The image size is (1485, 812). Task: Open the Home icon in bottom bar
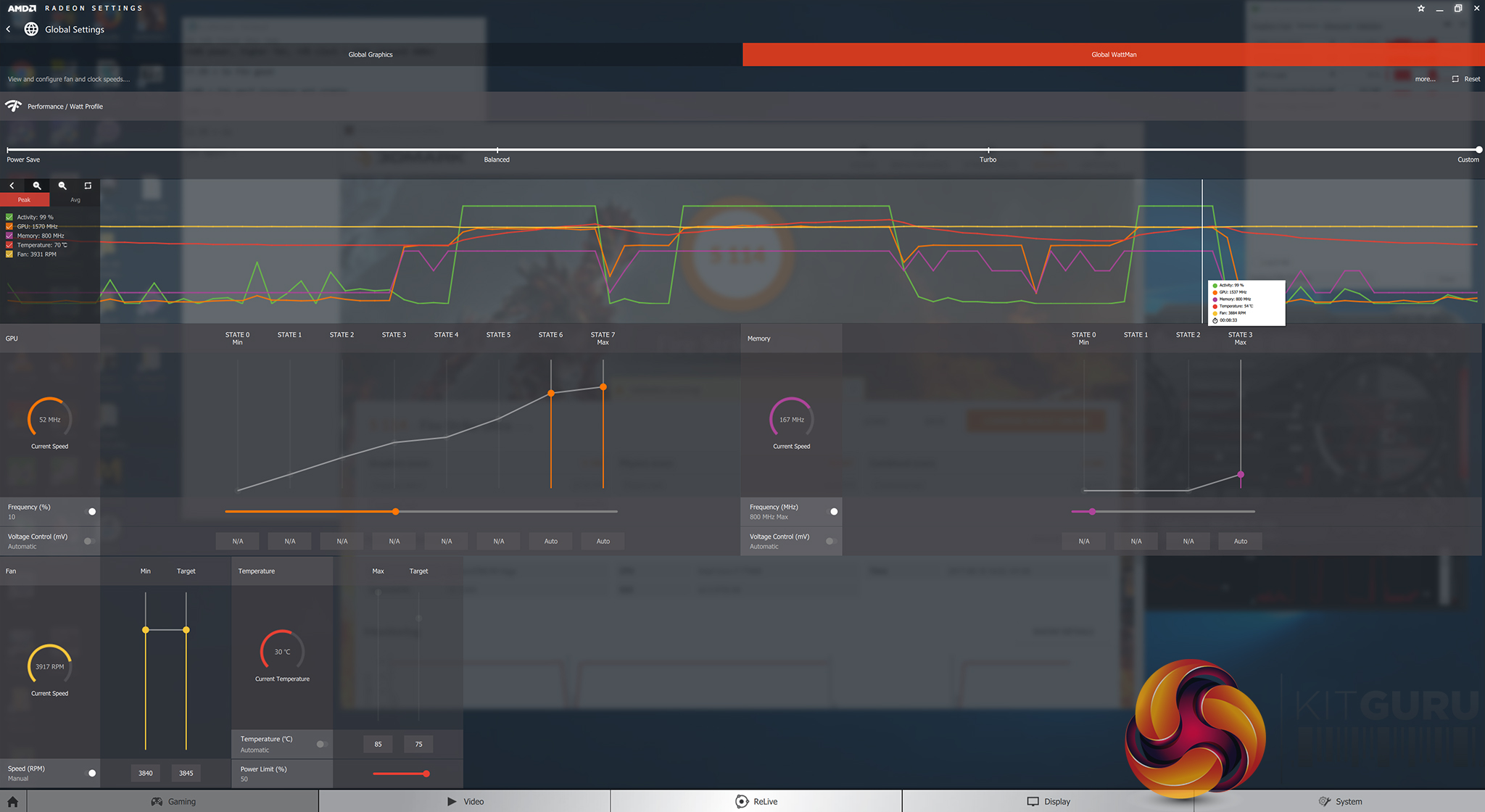click(12, 801)
